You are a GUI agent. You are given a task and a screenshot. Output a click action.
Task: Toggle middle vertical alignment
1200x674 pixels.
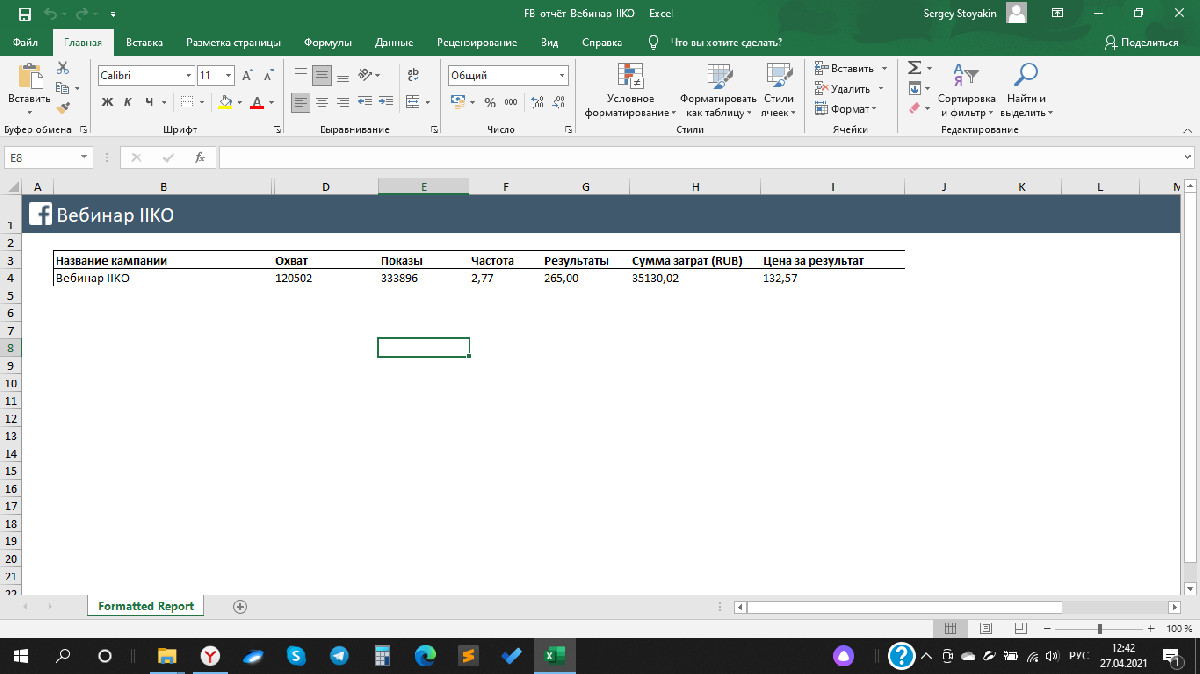coord(321,76)
